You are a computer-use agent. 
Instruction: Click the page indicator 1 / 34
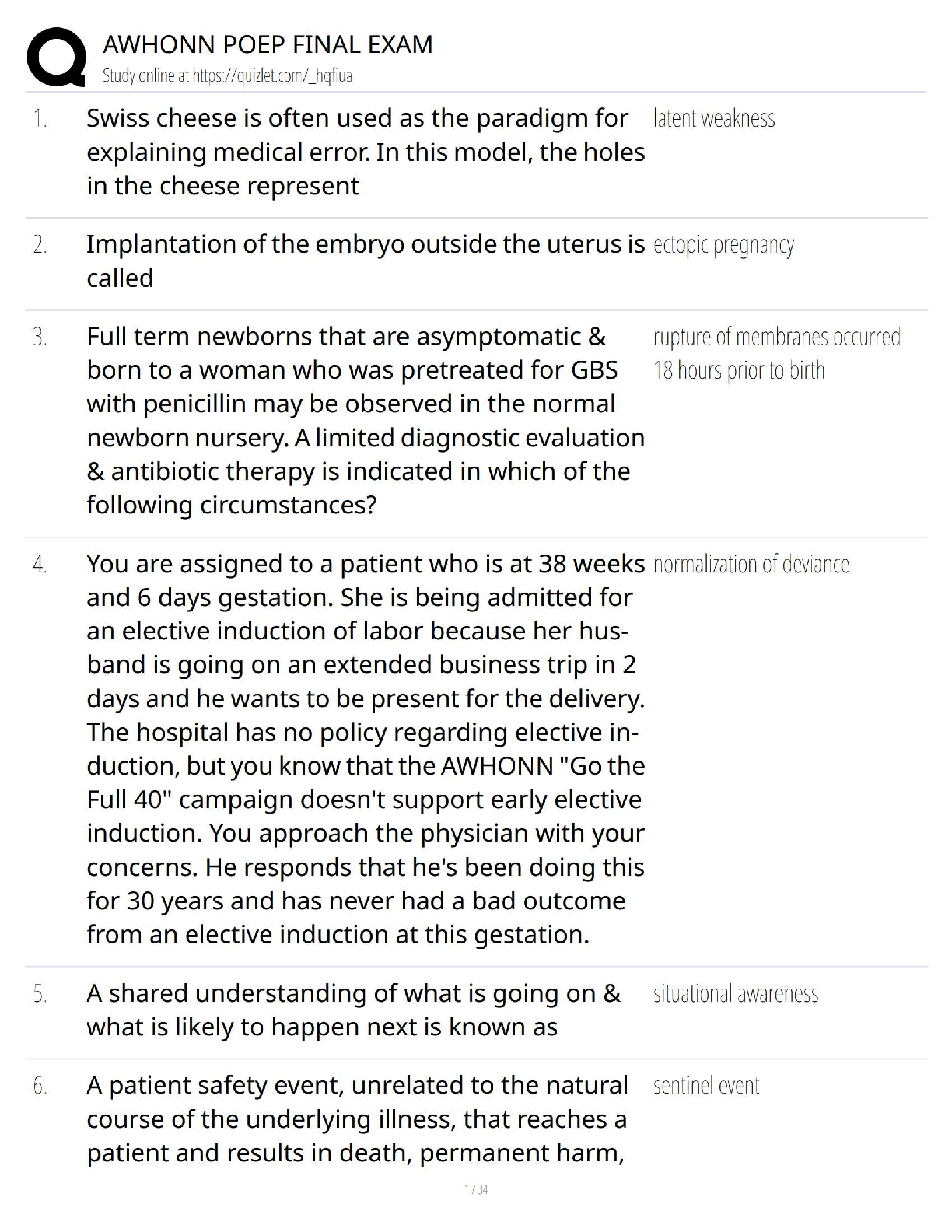476,1189
